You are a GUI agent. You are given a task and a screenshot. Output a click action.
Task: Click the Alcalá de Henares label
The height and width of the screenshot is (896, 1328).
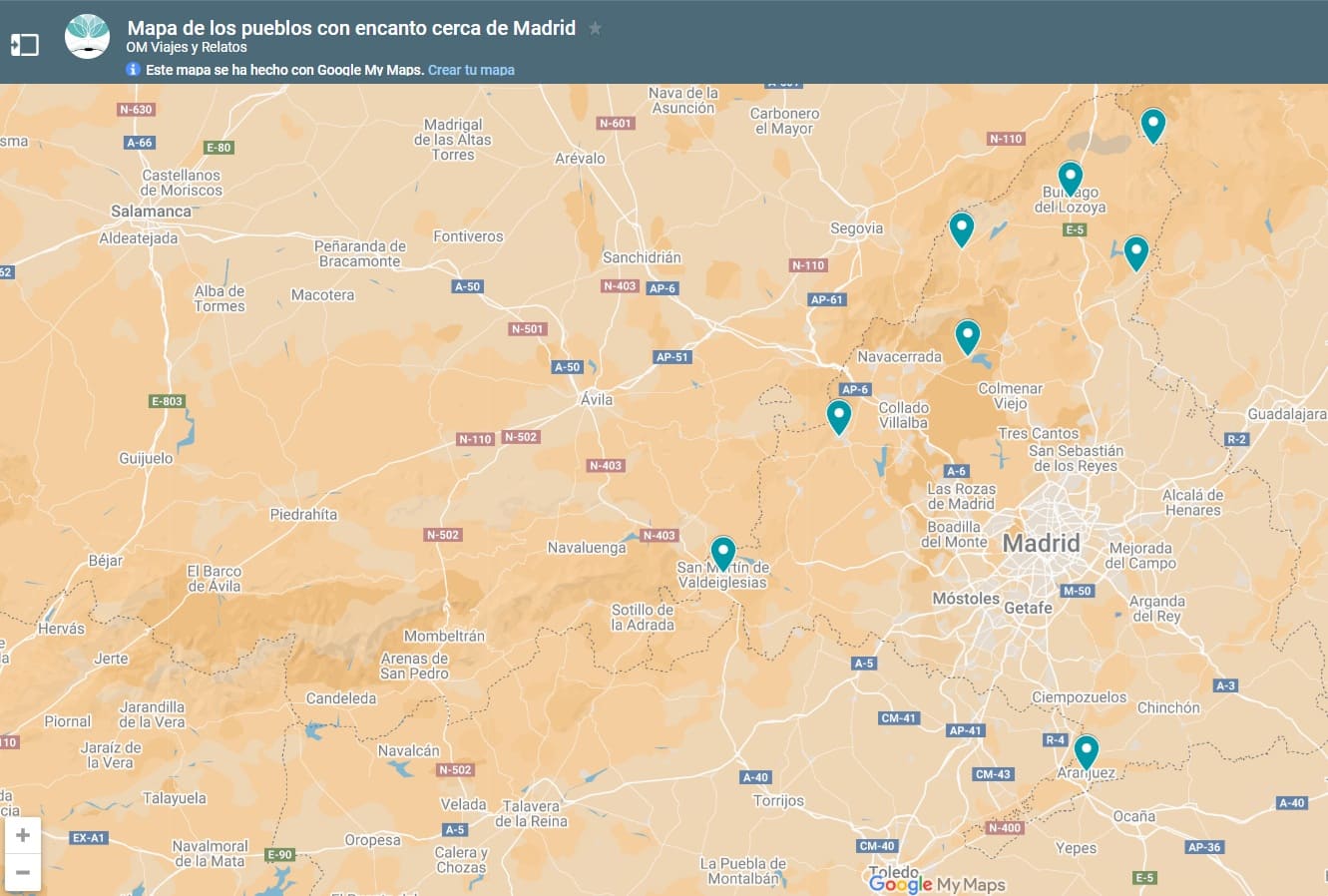pyautogui.click(x=1192, y=503)
